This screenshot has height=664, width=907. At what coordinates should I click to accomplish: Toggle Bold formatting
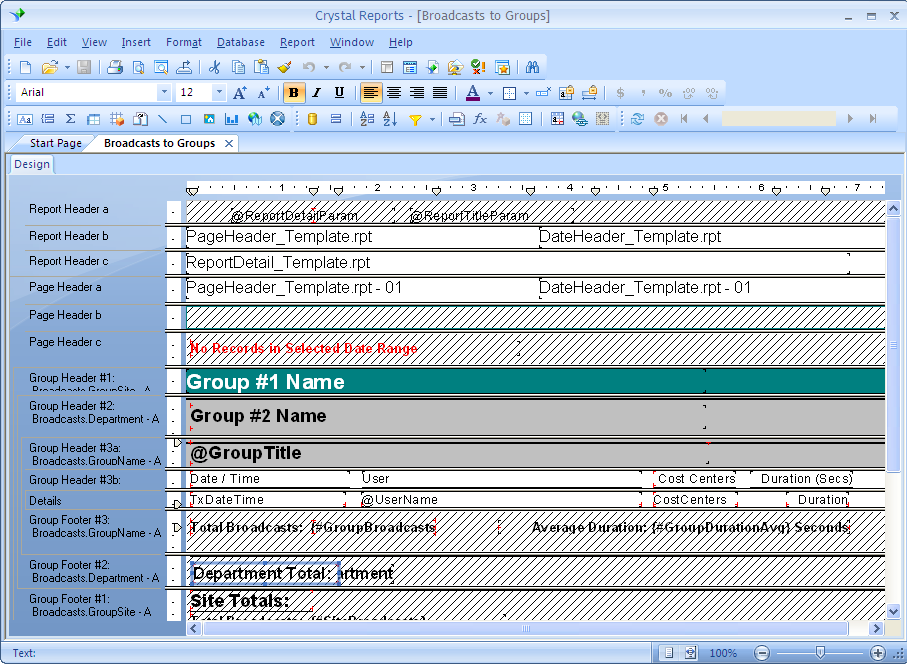click(x=294, y=93)
